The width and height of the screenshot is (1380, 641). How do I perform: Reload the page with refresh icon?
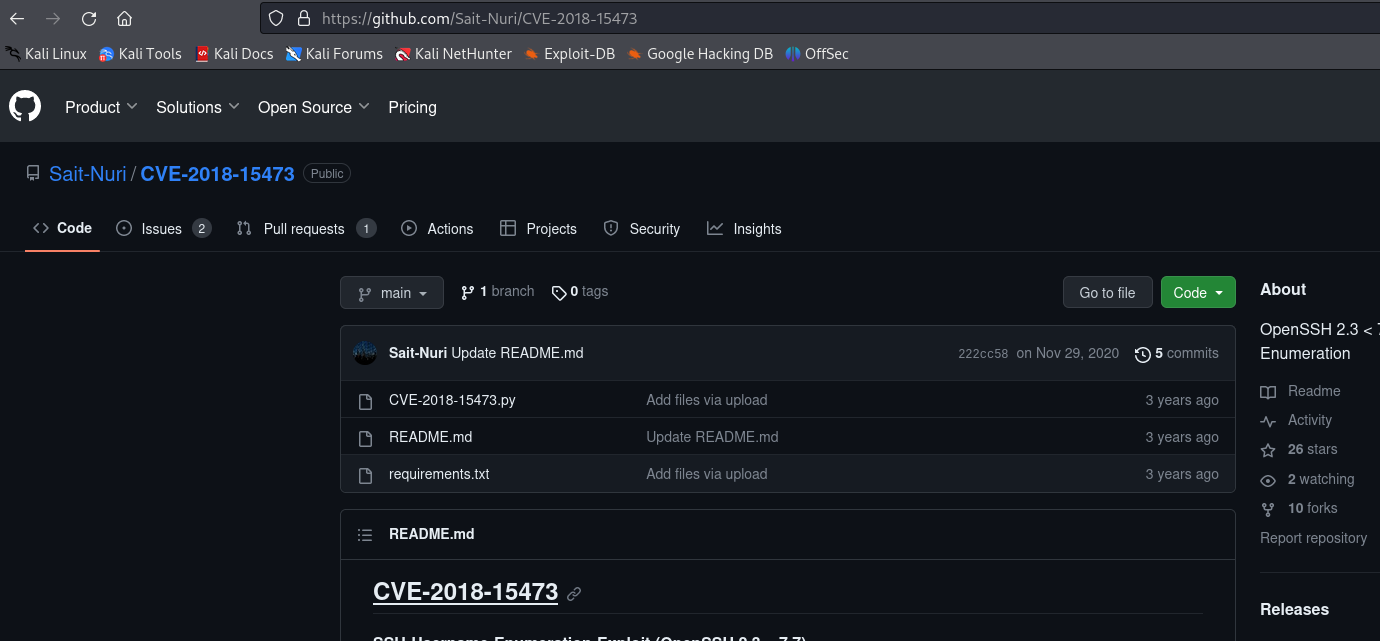click(89, 18)
